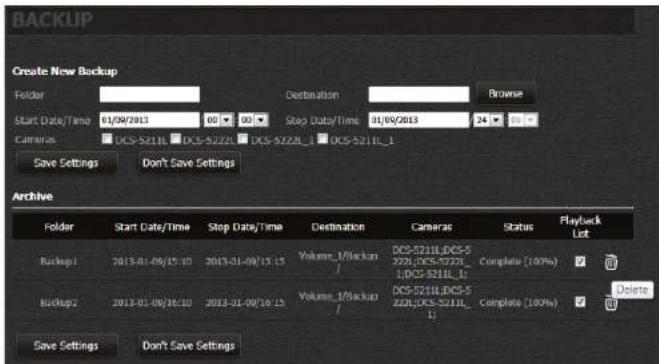Click the Playback List column header
Image resolution: width=659 pixels, height=364 pixels.
(x=580, y=227)
